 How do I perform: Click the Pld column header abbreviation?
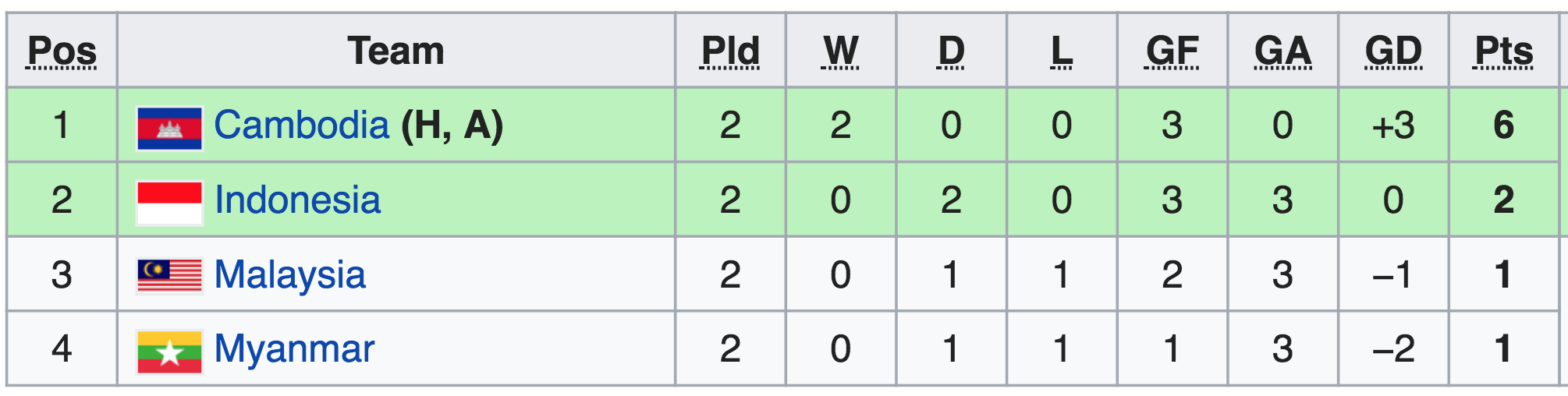(730, 51)
